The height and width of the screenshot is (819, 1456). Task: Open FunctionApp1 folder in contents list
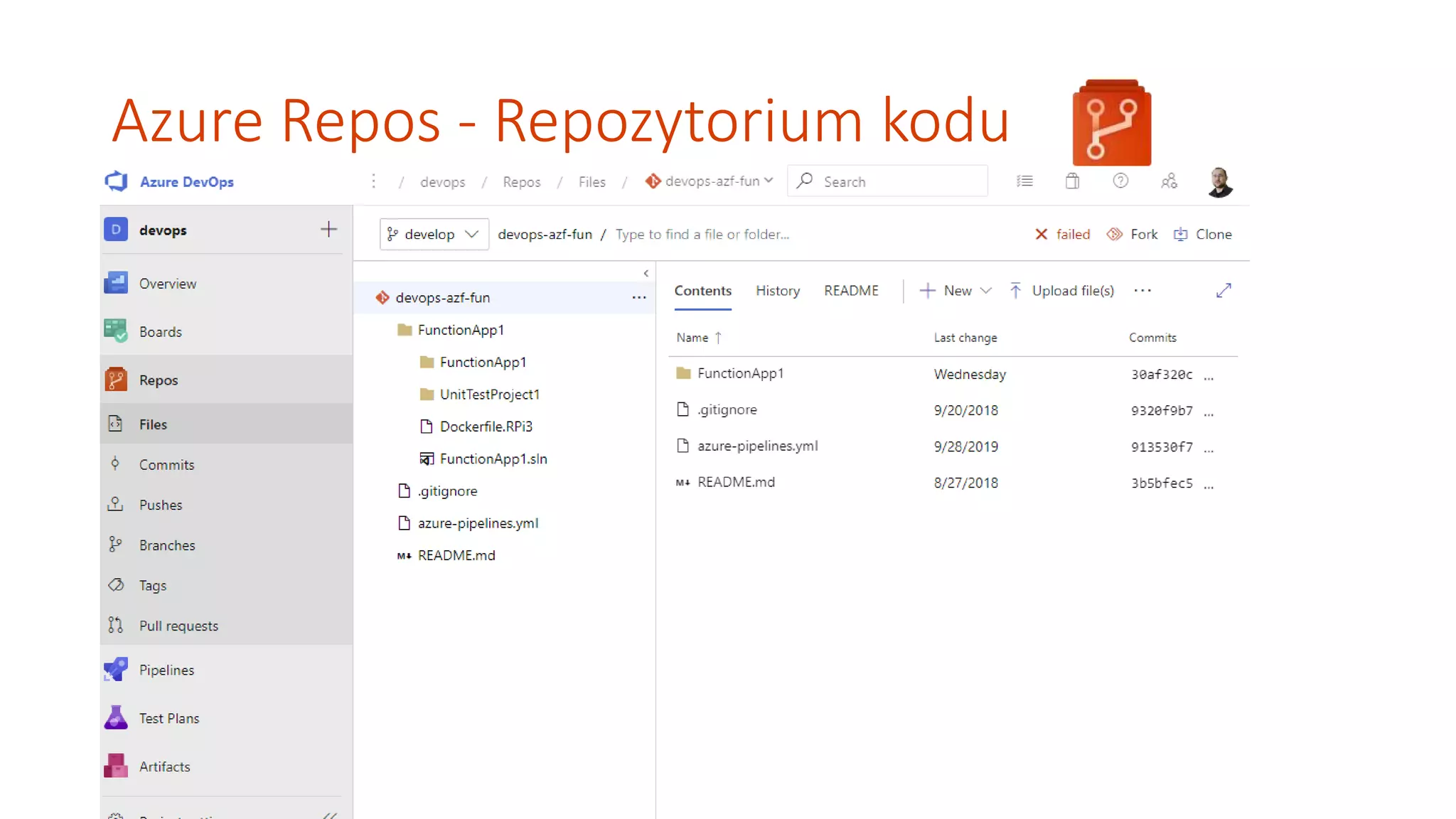pyautogui.click(x=740, y=373)
